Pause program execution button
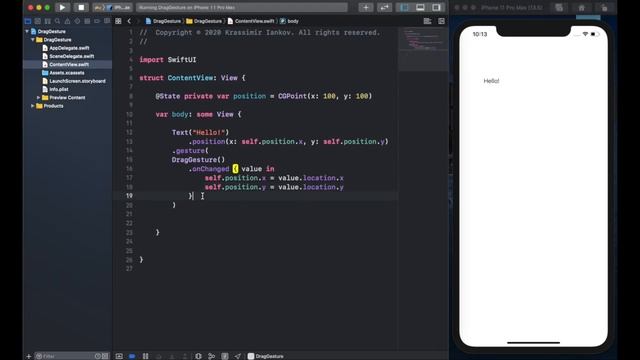 (145, 356)
